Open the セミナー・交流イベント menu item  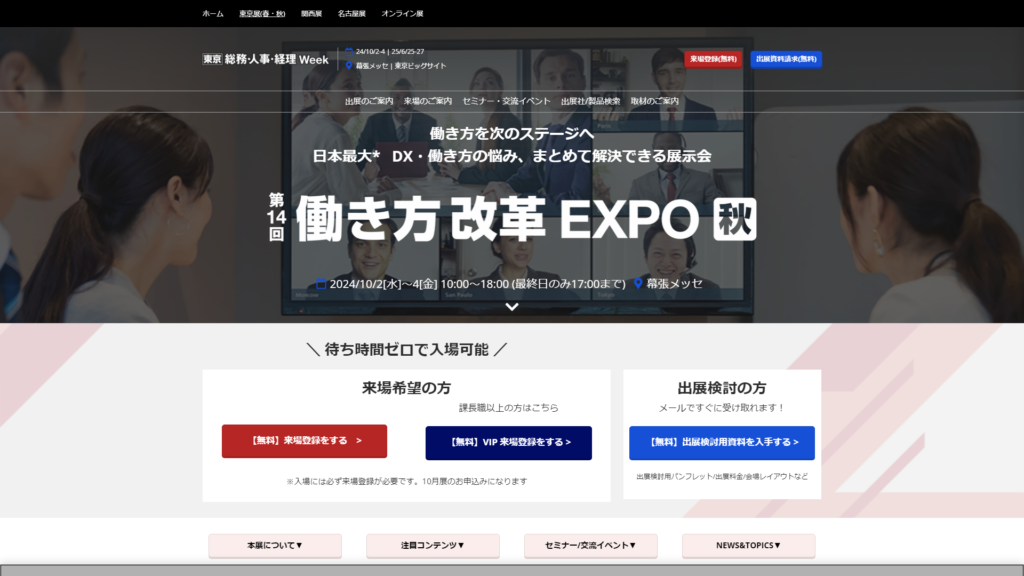(x=506, y=101)
